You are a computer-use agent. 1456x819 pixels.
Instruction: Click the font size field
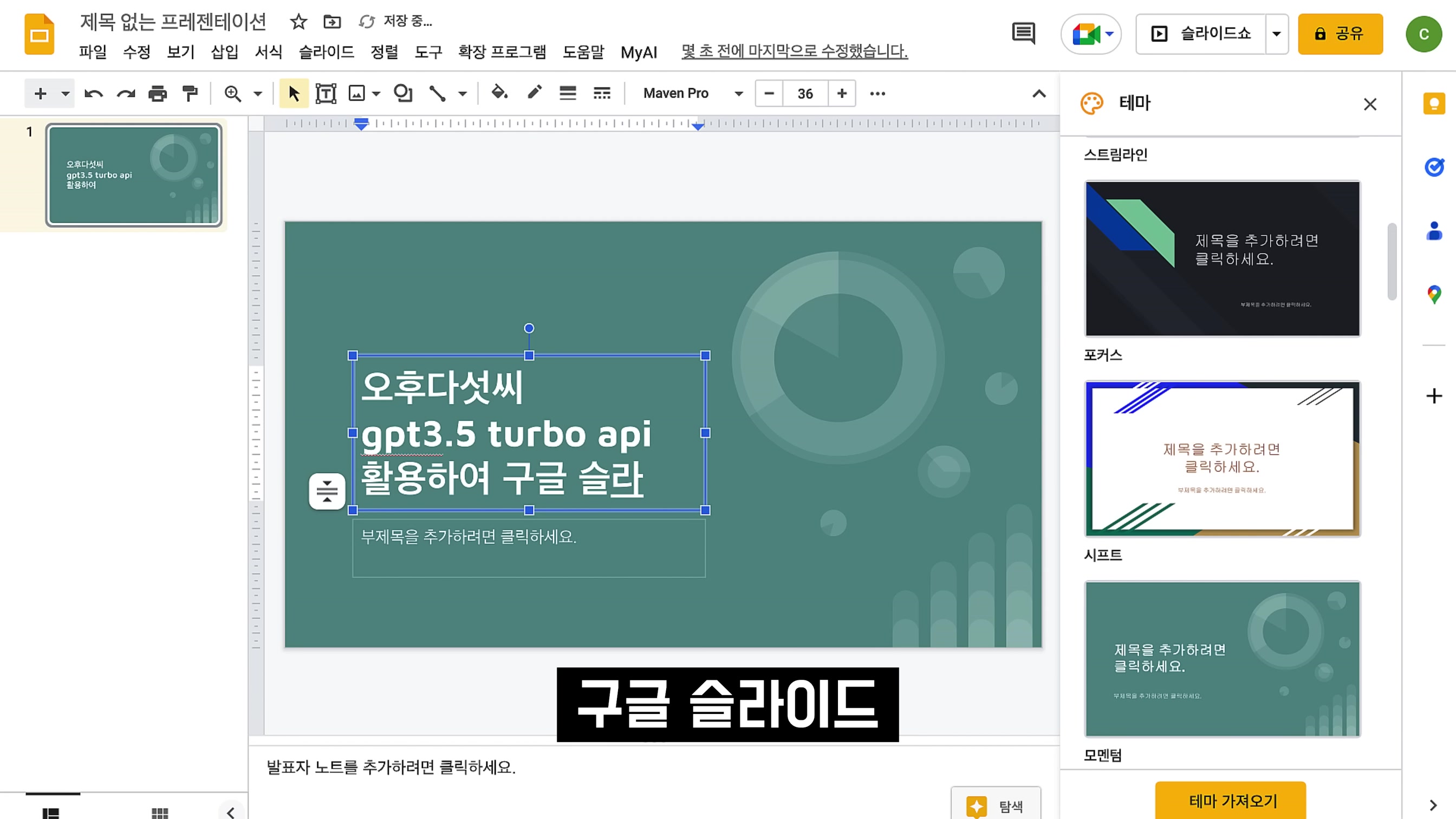tap(805, 93)
